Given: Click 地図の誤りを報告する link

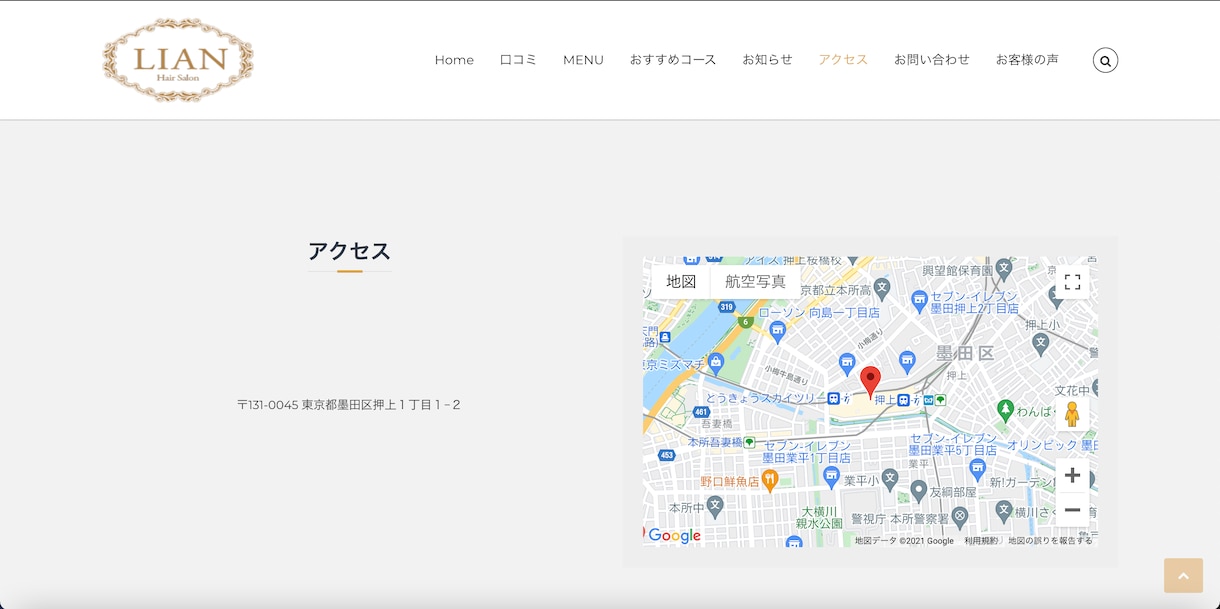Looking at the screenshot, I should pos(1050,541).
